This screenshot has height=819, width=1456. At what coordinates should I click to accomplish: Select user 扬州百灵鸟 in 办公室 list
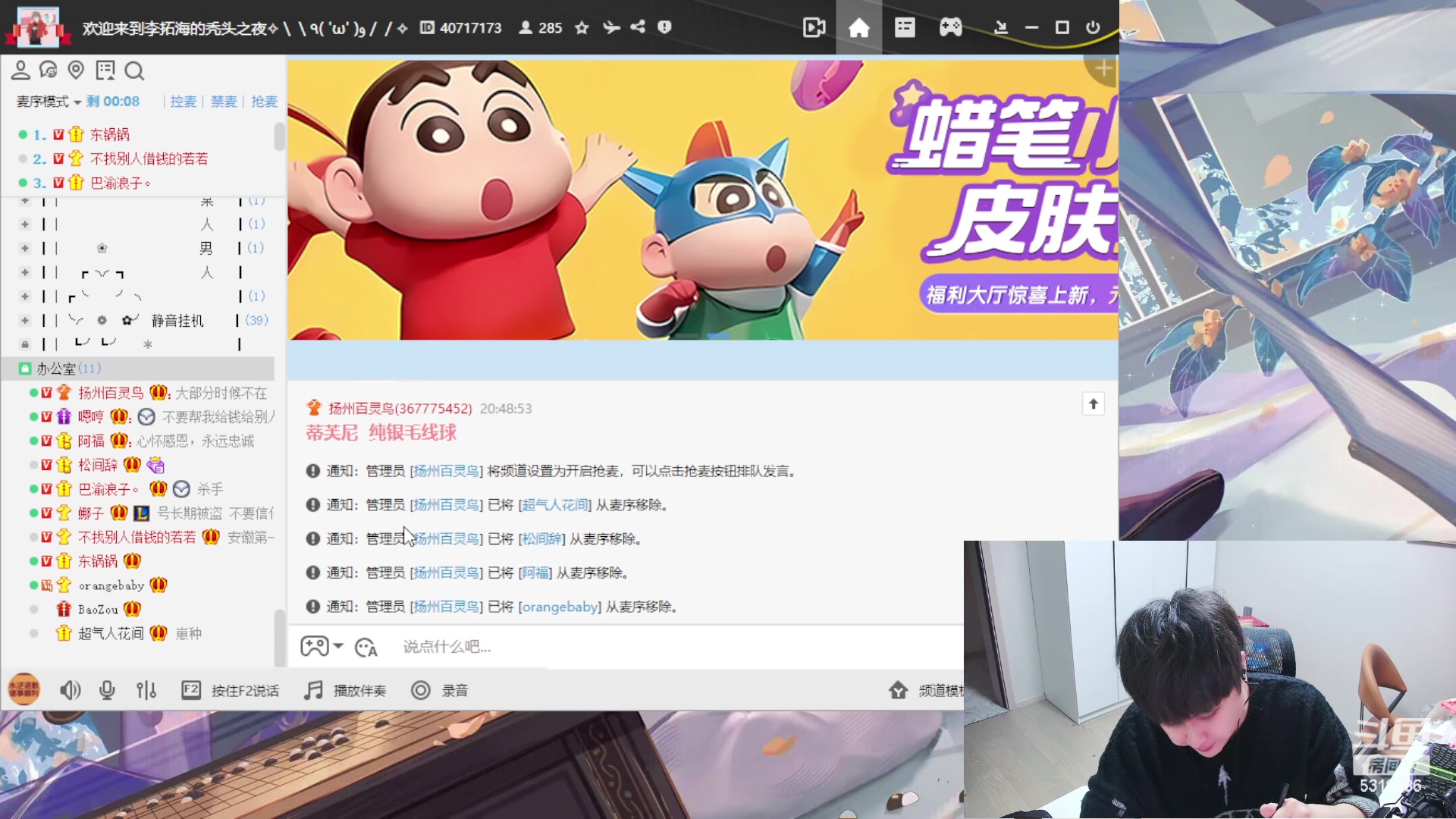(111, 393)
